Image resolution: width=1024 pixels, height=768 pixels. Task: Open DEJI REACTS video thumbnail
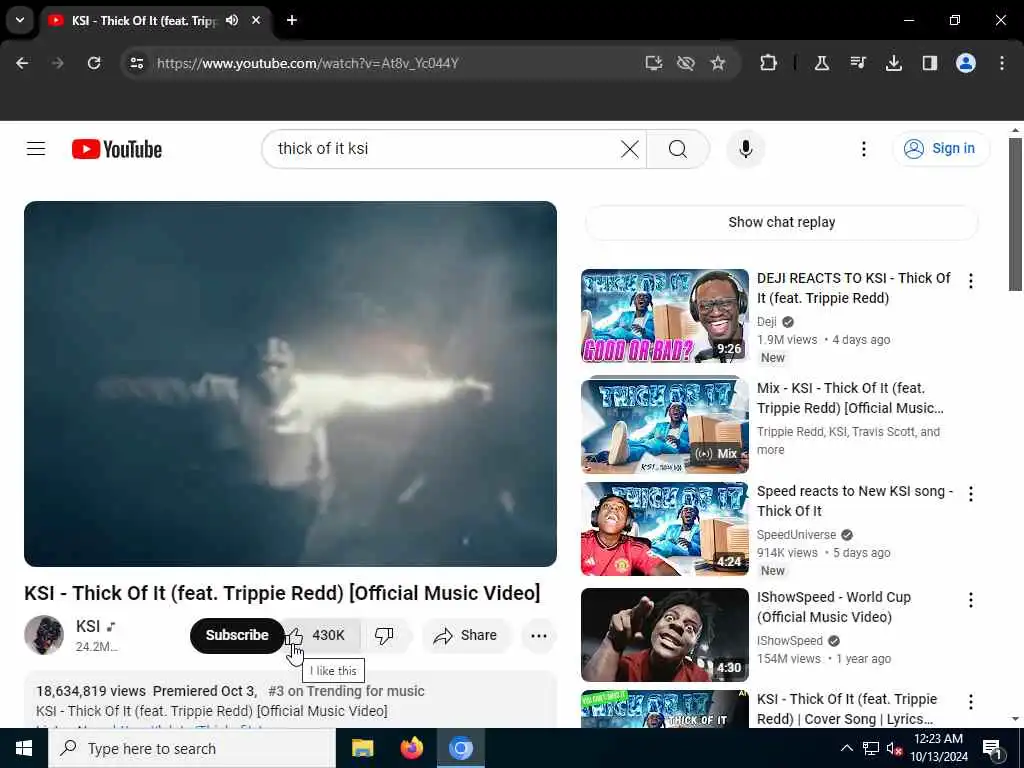tap(665, 316)
